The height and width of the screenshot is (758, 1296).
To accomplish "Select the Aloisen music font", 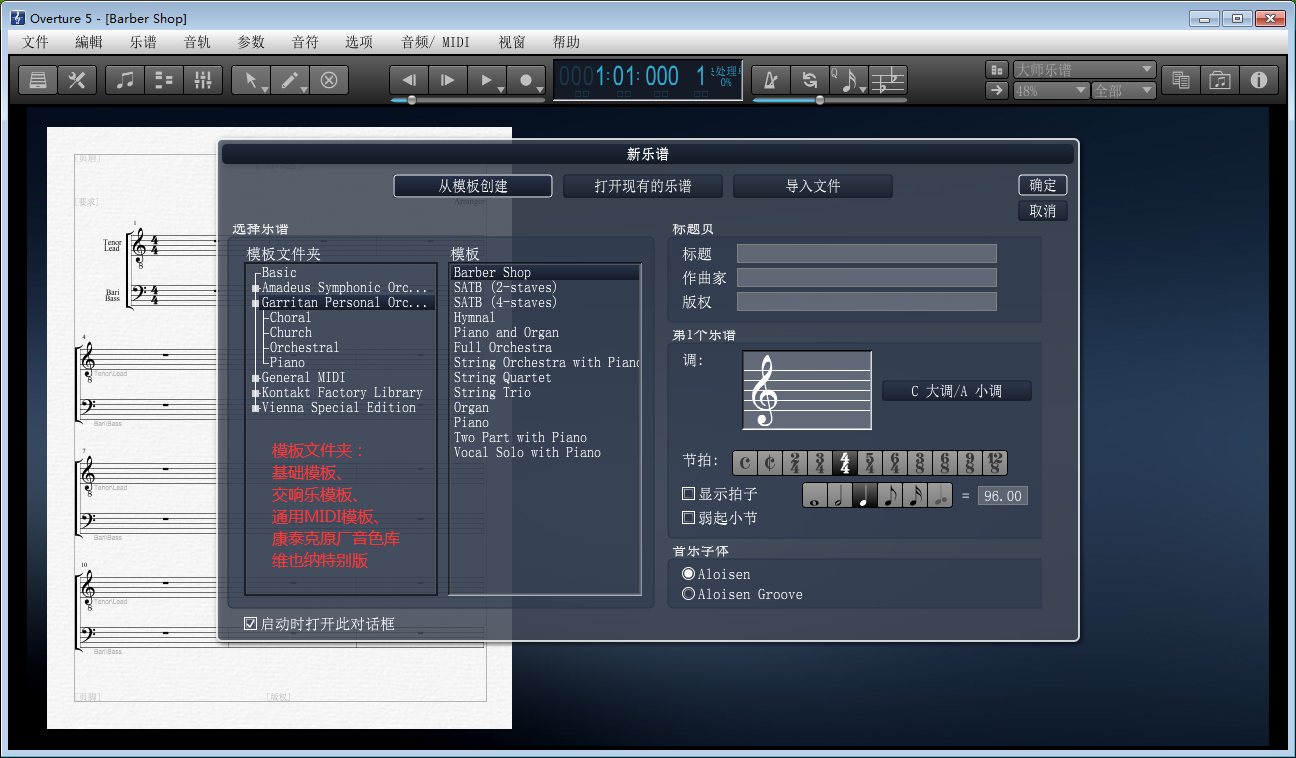I will pyautogui.click(x=688, y=574).
